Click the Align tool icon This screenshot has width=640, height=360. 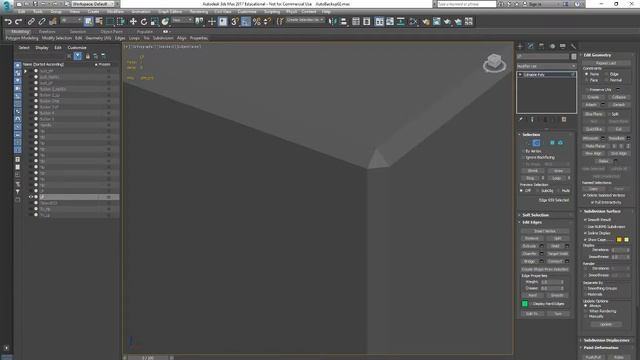point(344,22)
